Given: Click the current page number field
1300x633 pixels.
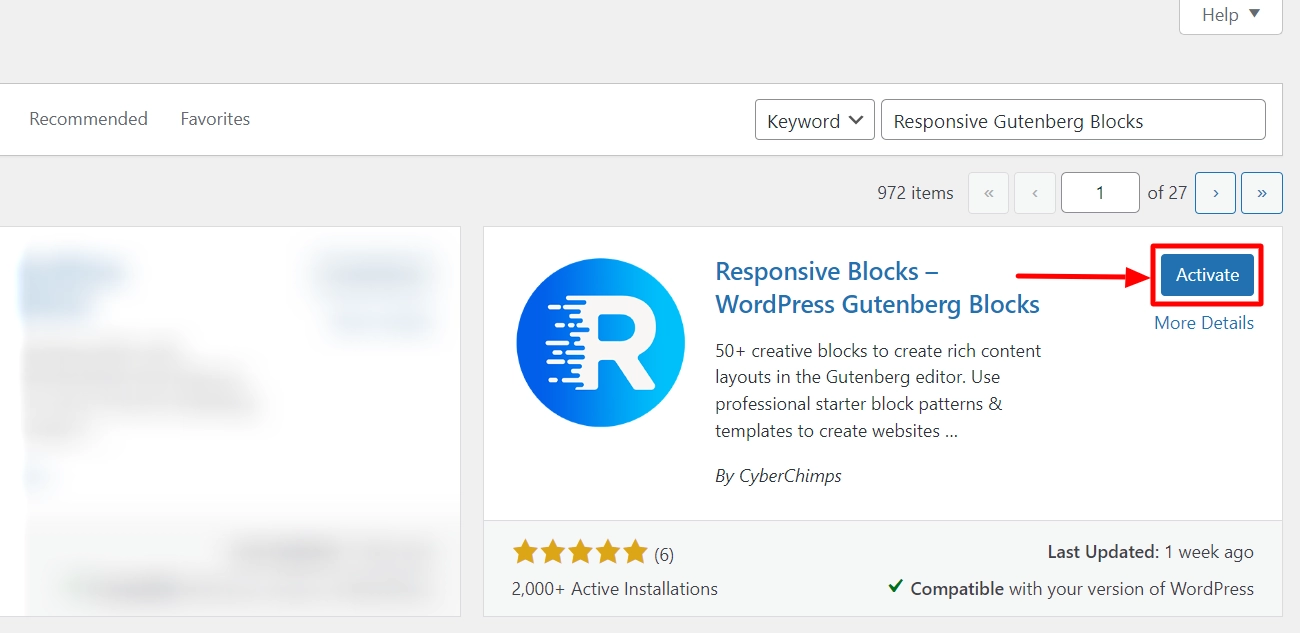Looking at the screenshot, I should 1100,193.
